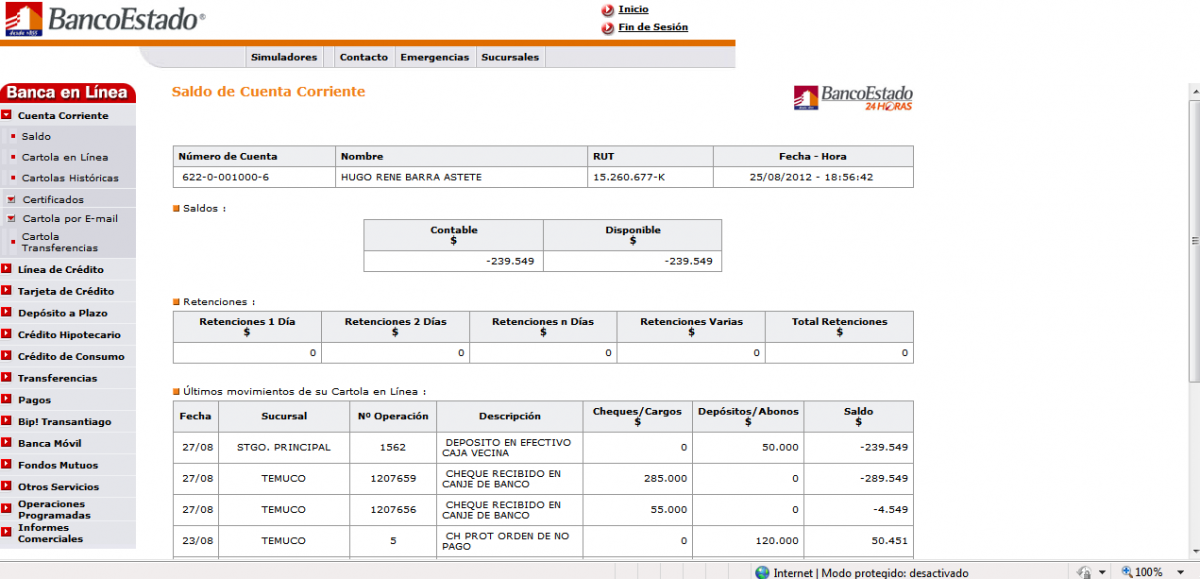Expand the Crédito de Consumo section
Image resolution: width=1200 pixels, height=579 pixels.
[7, 357]
